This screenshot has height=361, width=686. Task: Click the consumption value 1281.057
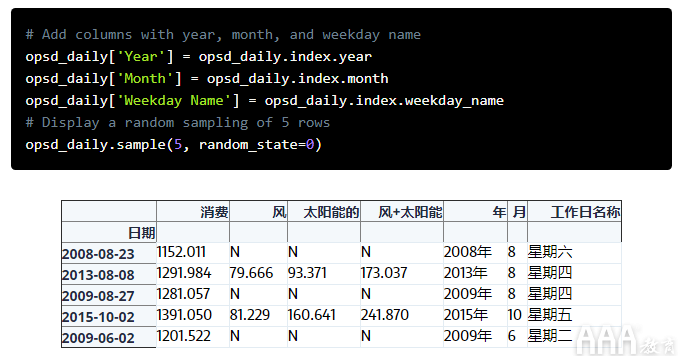coord(183,294)
